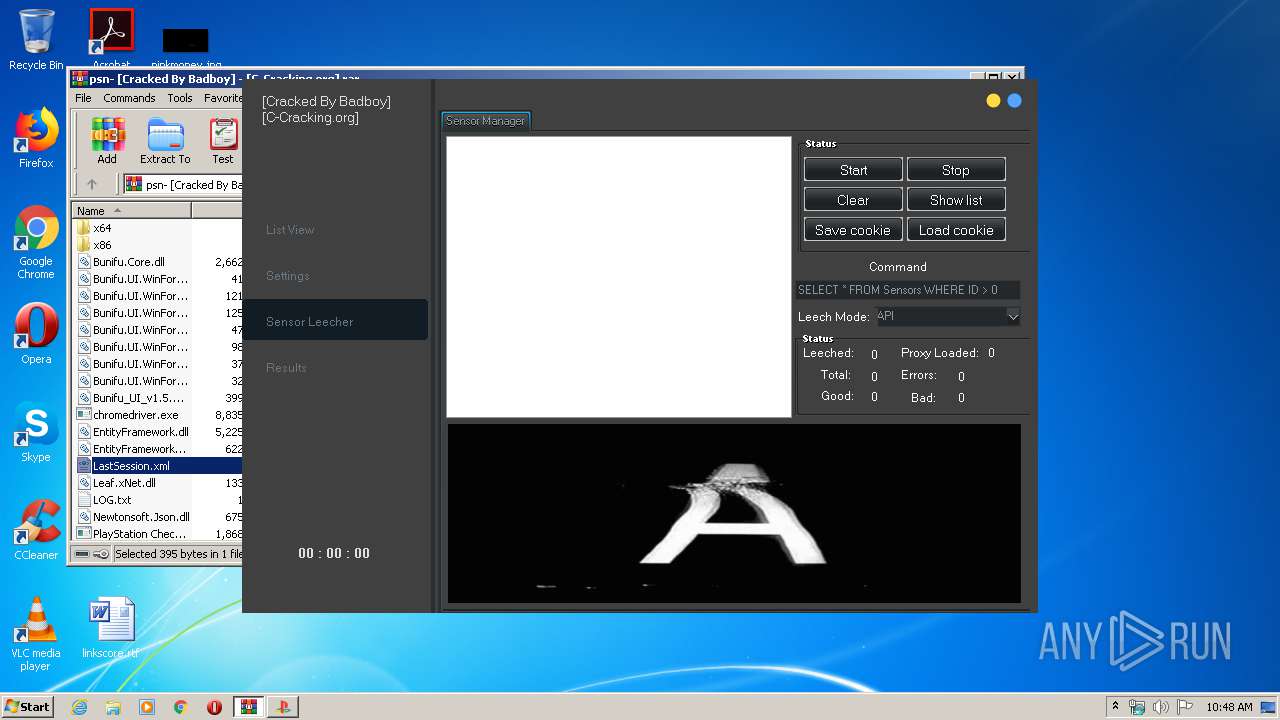1280x720 pixels.
Task: Open the Recycle Bin desktop icon
Action: point(36,40)
